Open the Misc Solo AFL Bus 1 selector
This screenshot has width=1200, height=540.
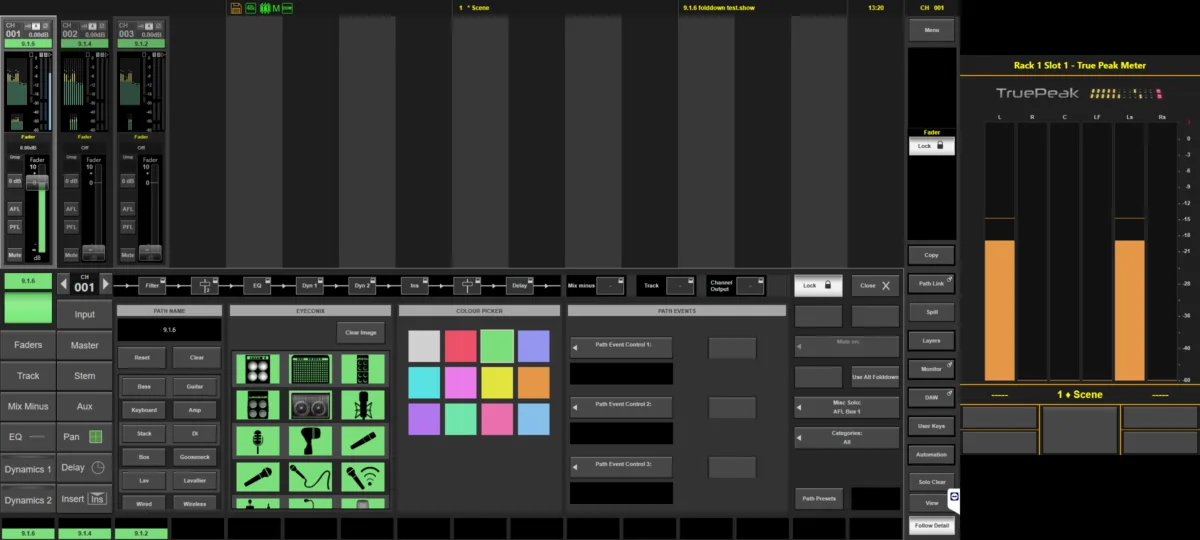[847, 408]
